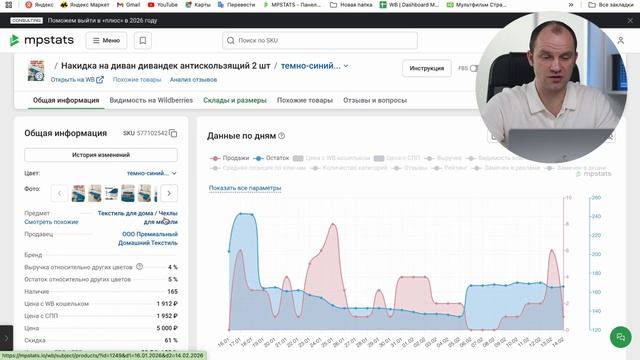Expand collapsed left sidebar arrow
Image resolution: width=640 pixels, height=360 pixels.
click(6, 338)
